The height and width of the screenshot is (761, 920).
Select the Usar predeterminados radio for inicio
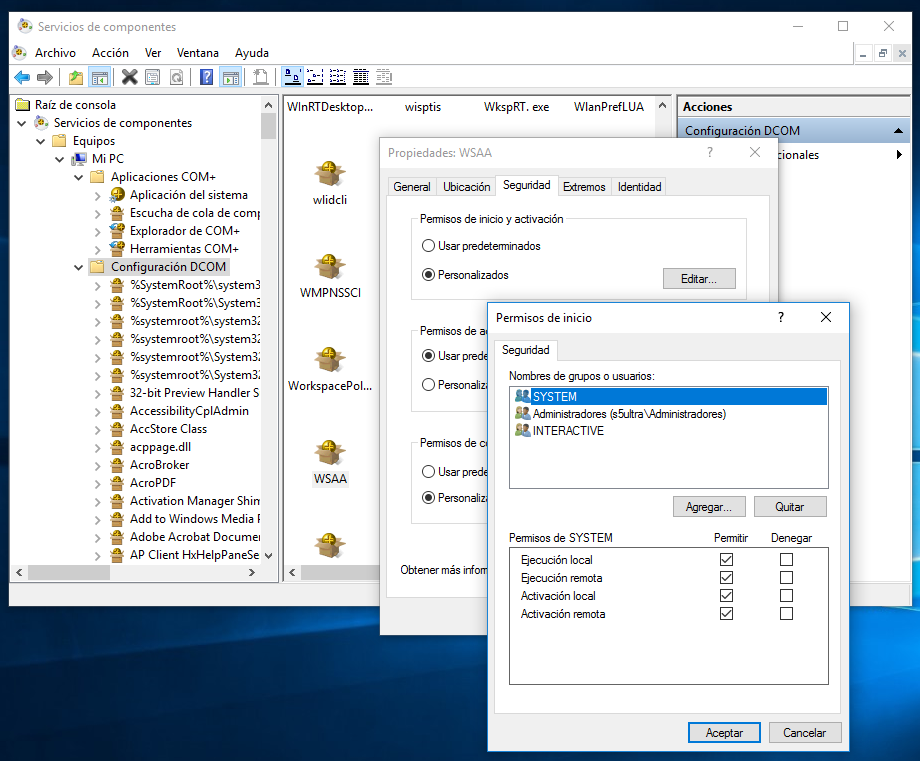428,246
